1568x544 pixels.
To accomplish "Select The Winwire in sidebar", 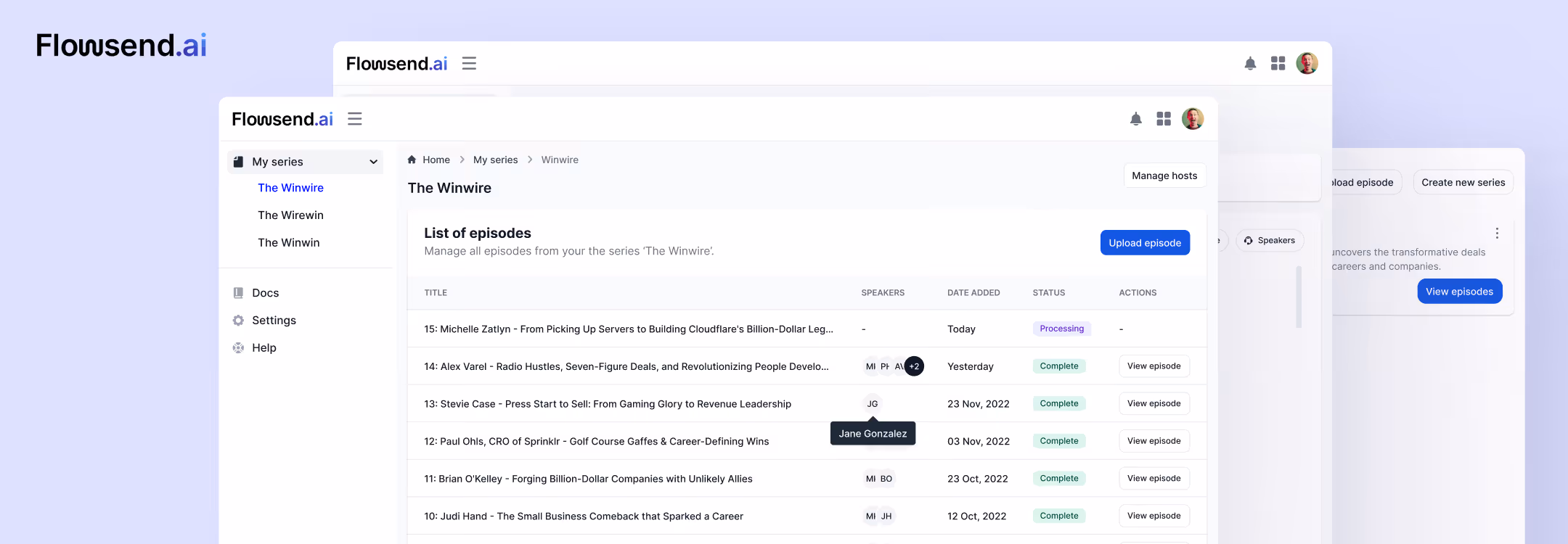I will (290, 188).
